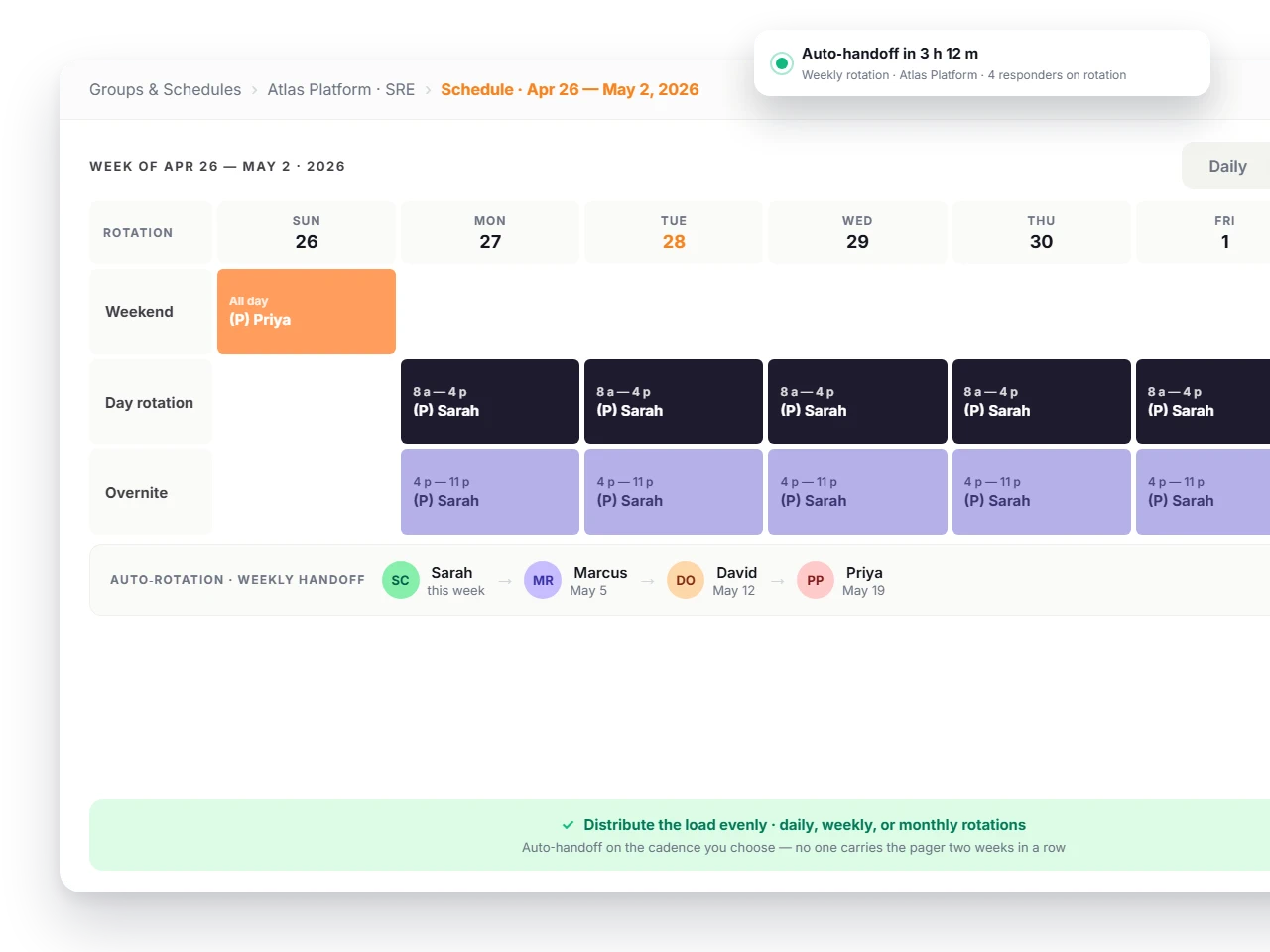Click the DO avatar for David
This screenshot has height=952, width=1270.
pyautogui.click(x=686, y=580)
